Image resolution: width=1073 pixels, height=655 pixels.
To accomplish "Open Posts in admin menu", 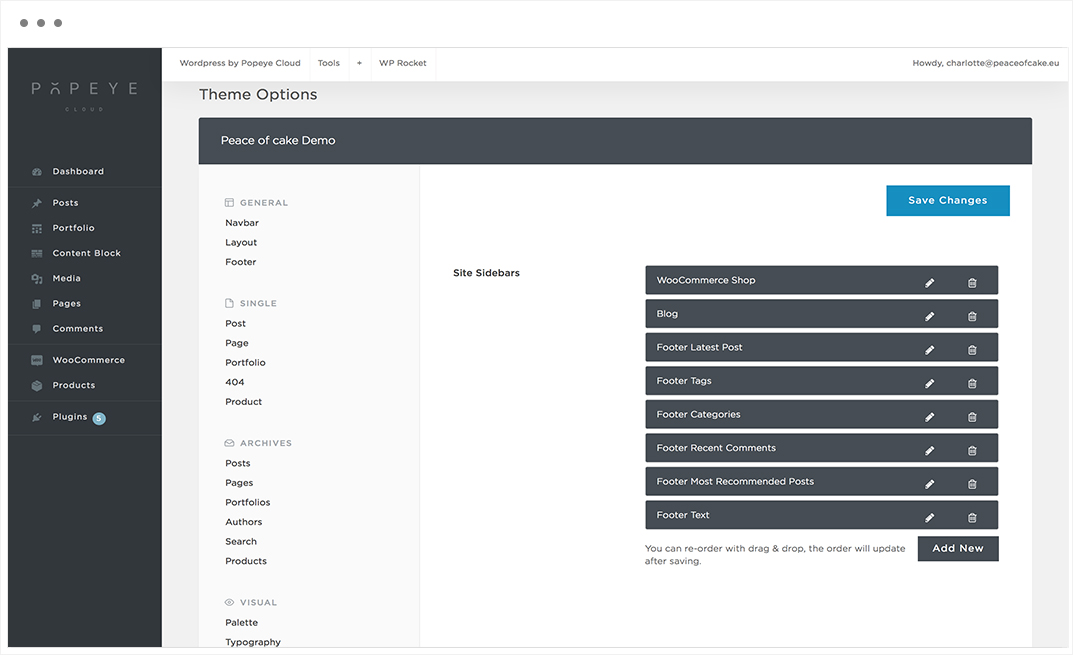I will tap(66, 203).
